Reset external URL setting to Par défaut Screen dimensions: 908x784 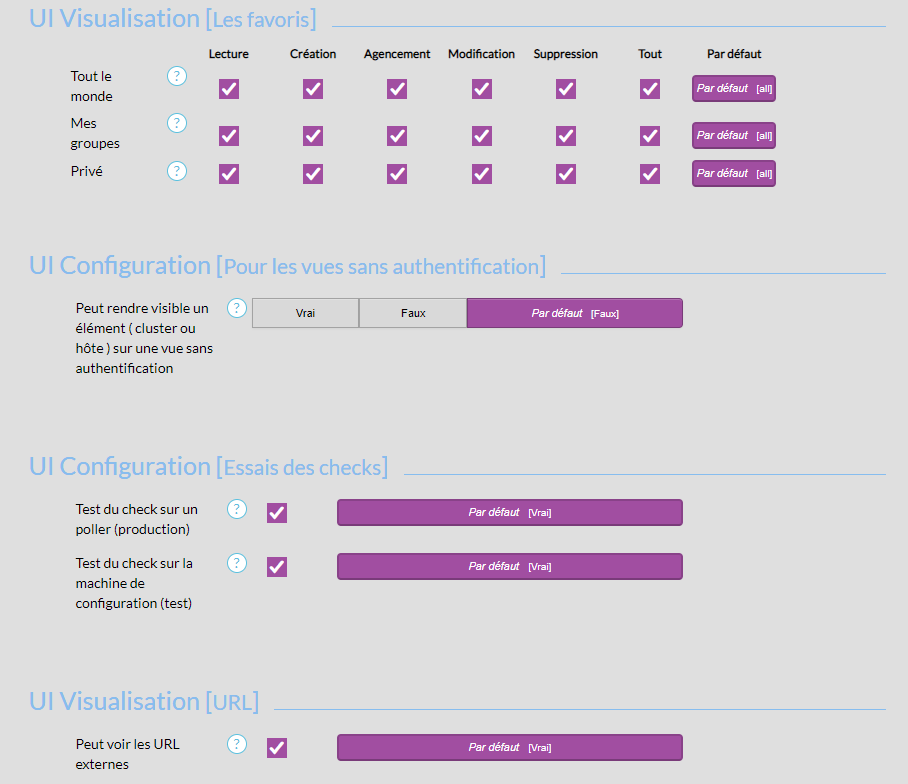coord(509,747)
